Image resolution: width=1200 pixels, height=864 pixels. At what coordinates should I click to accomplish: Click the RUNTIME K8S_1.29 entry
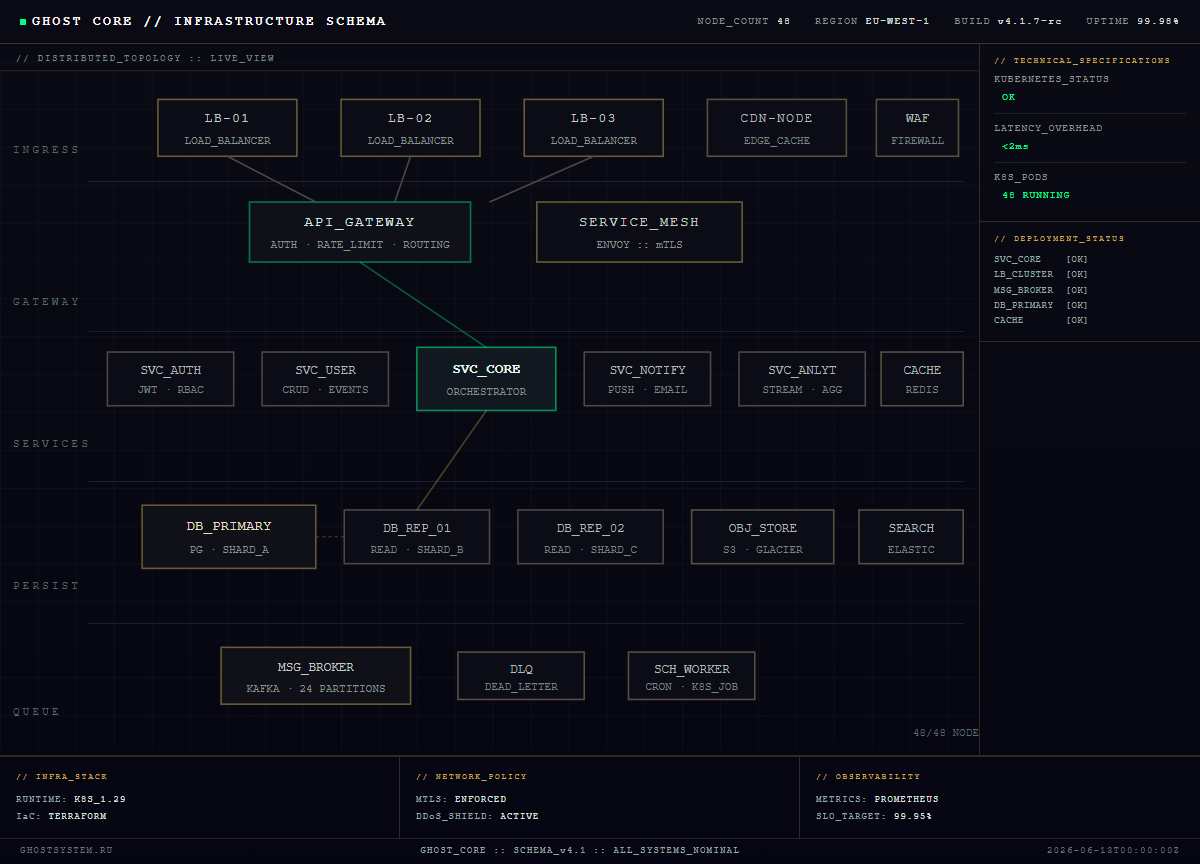tap(71, 799)
